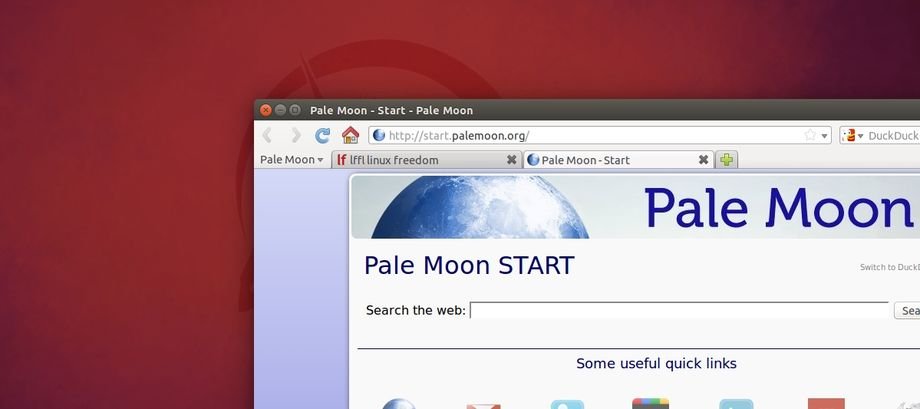Open the Home page icon
The image size is (920, 409).
[x=350, y=136]
